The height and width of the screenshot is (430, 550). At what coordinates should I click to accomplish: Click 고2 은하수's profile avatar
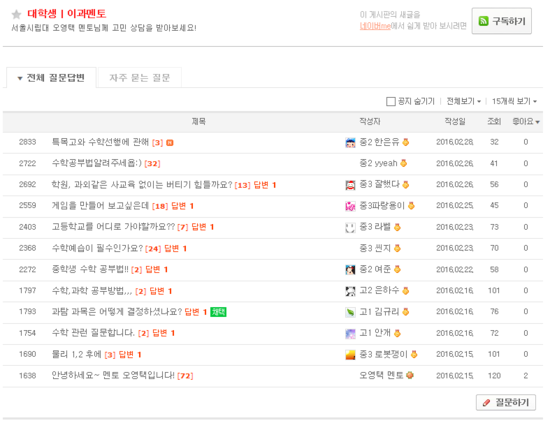point(350,291)
